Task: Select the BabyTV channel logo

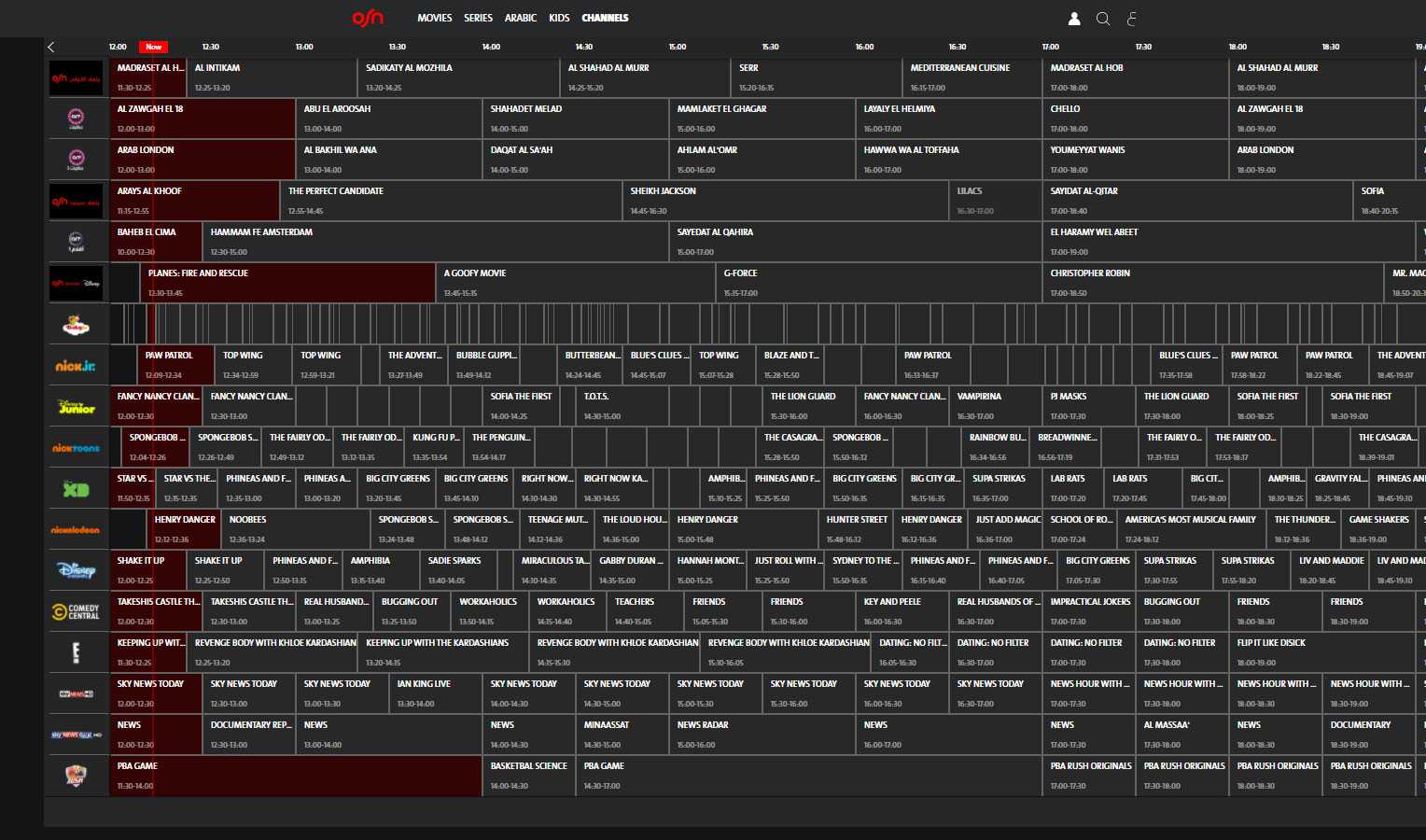Action: (77, 325)
